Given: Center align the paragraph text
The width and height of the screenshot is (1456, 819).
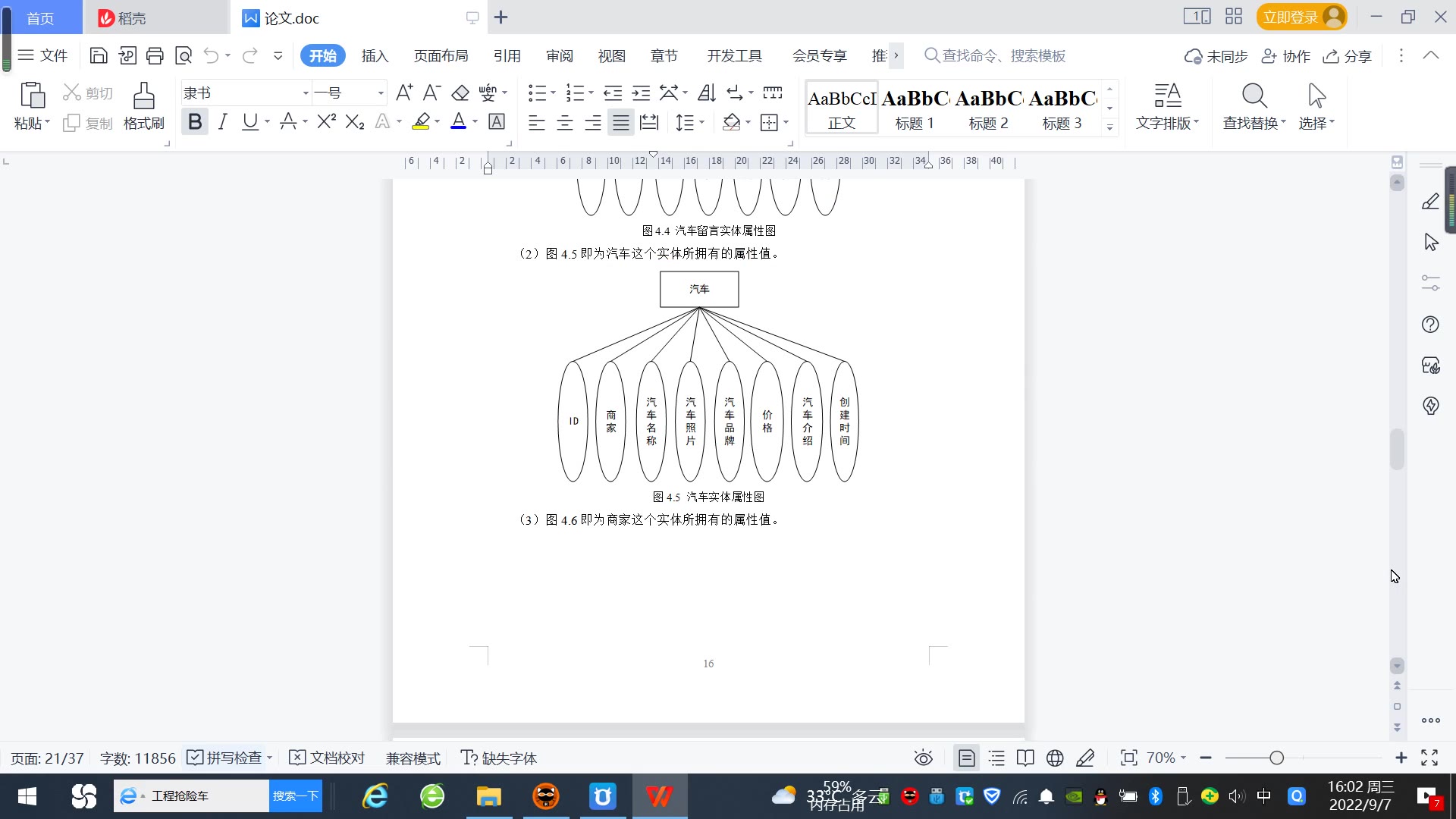Looking at the screenshot, I should coord(564,122).
